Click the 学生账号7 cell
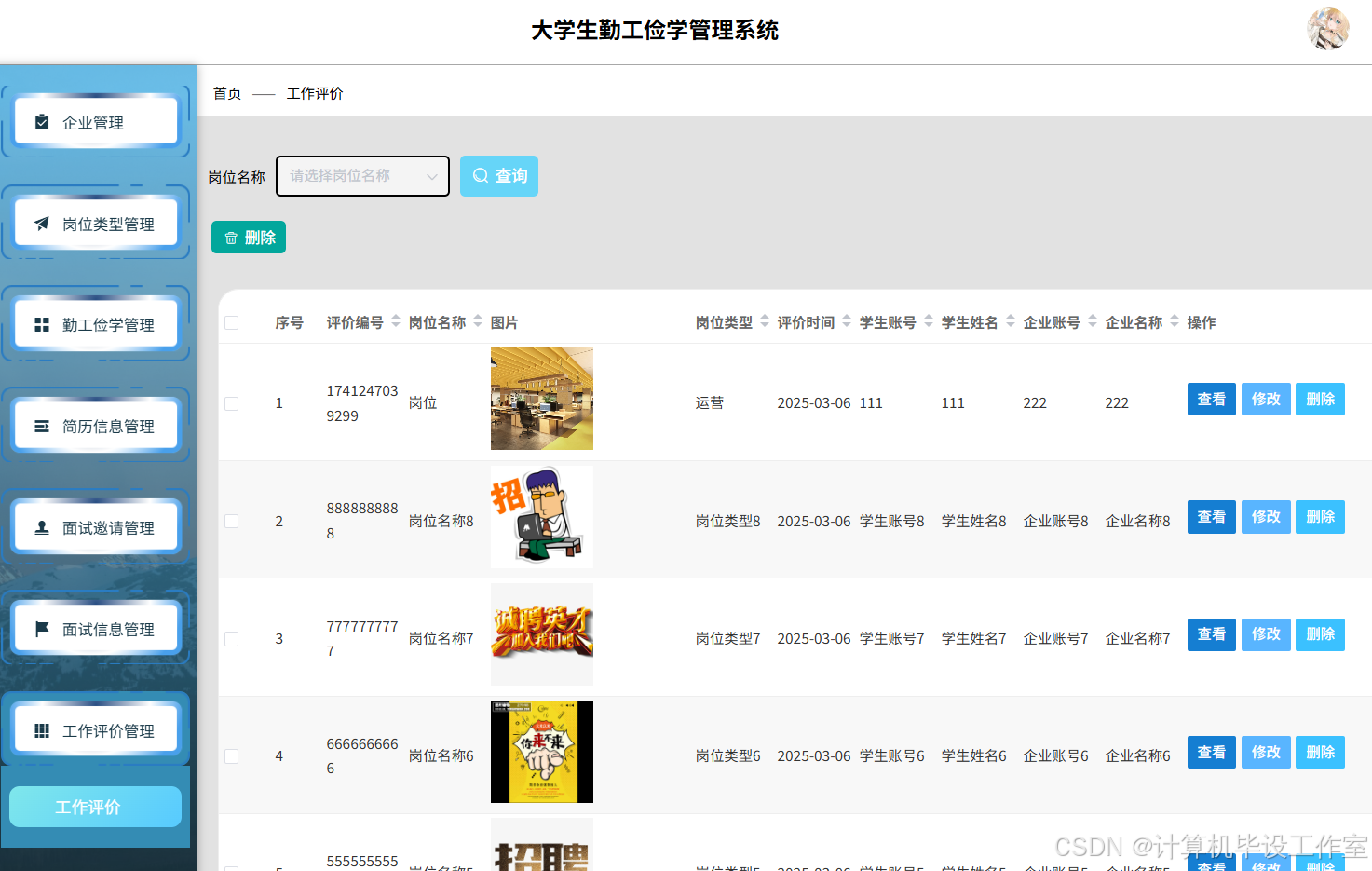This screenshot has height=871, width=1372. point(892,638)
